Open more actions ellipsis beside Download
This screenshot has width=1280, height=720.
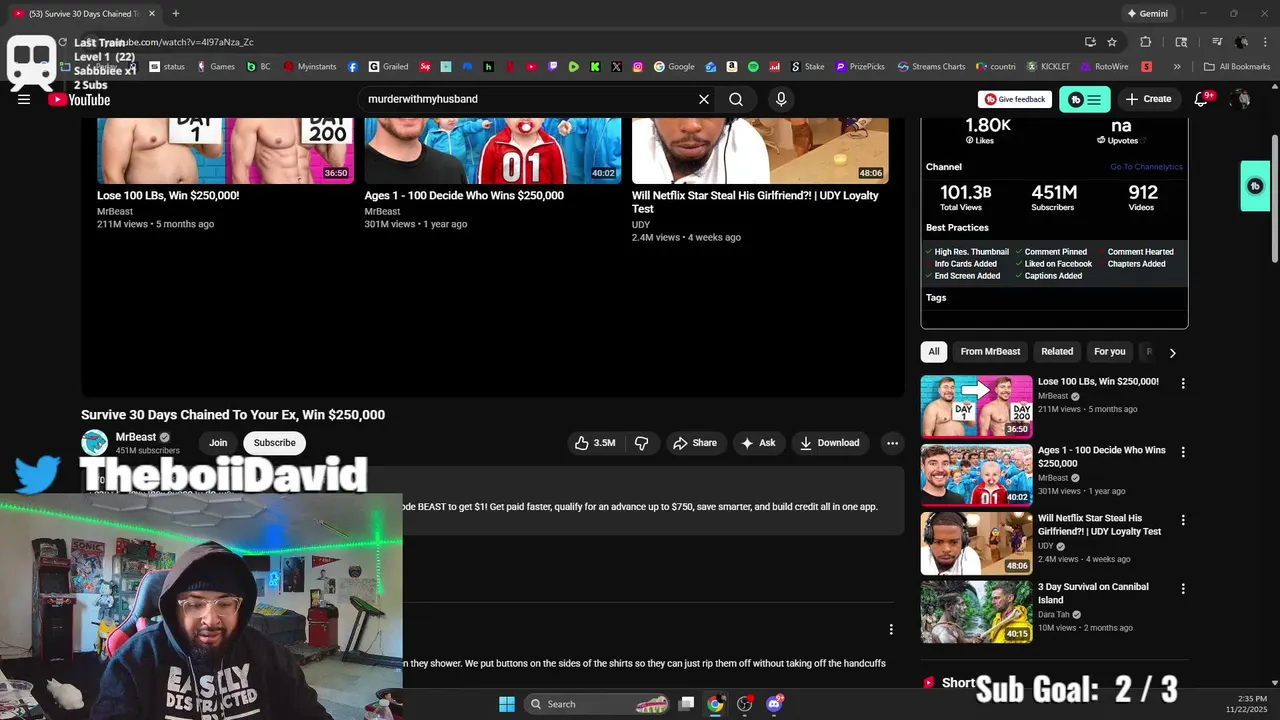pos(892,443)
